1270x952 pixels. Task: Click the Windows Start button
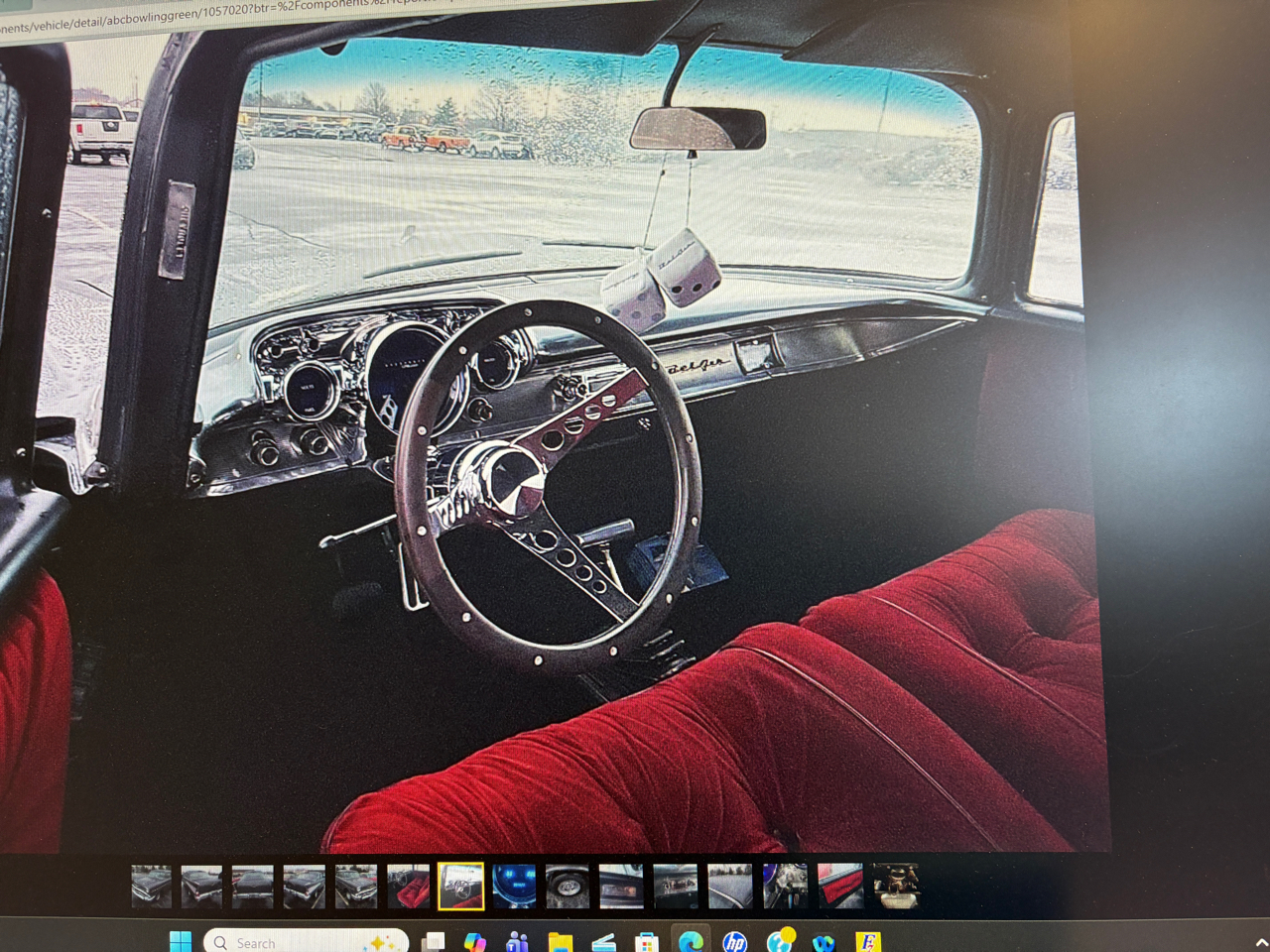tap(180, 941)
